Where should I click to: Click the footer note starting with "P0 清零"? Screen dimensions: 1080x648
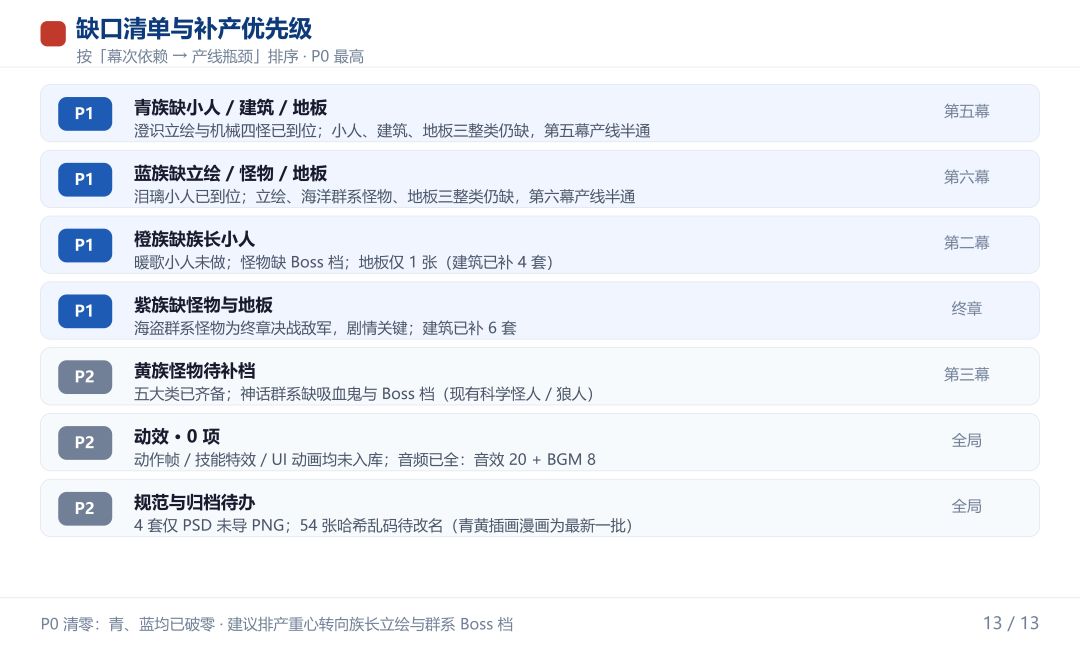277,625
